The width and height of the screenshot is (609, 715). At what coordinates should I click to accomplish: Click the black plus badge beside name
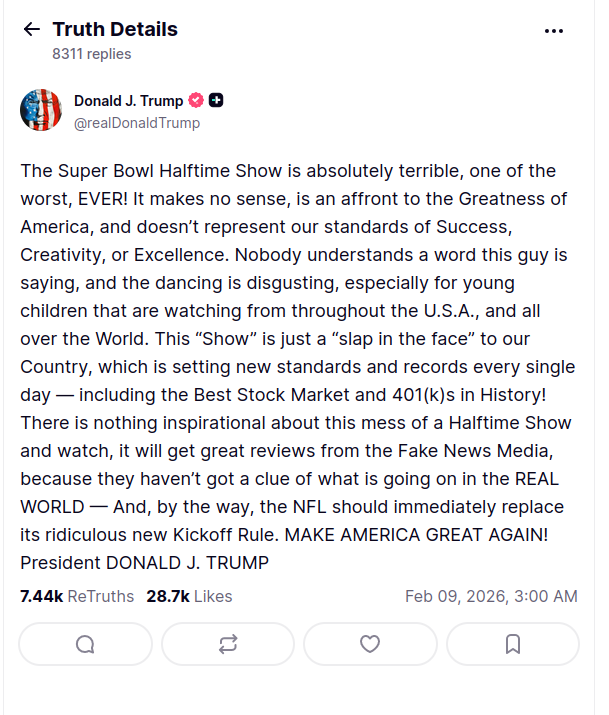tap(216, 100)
